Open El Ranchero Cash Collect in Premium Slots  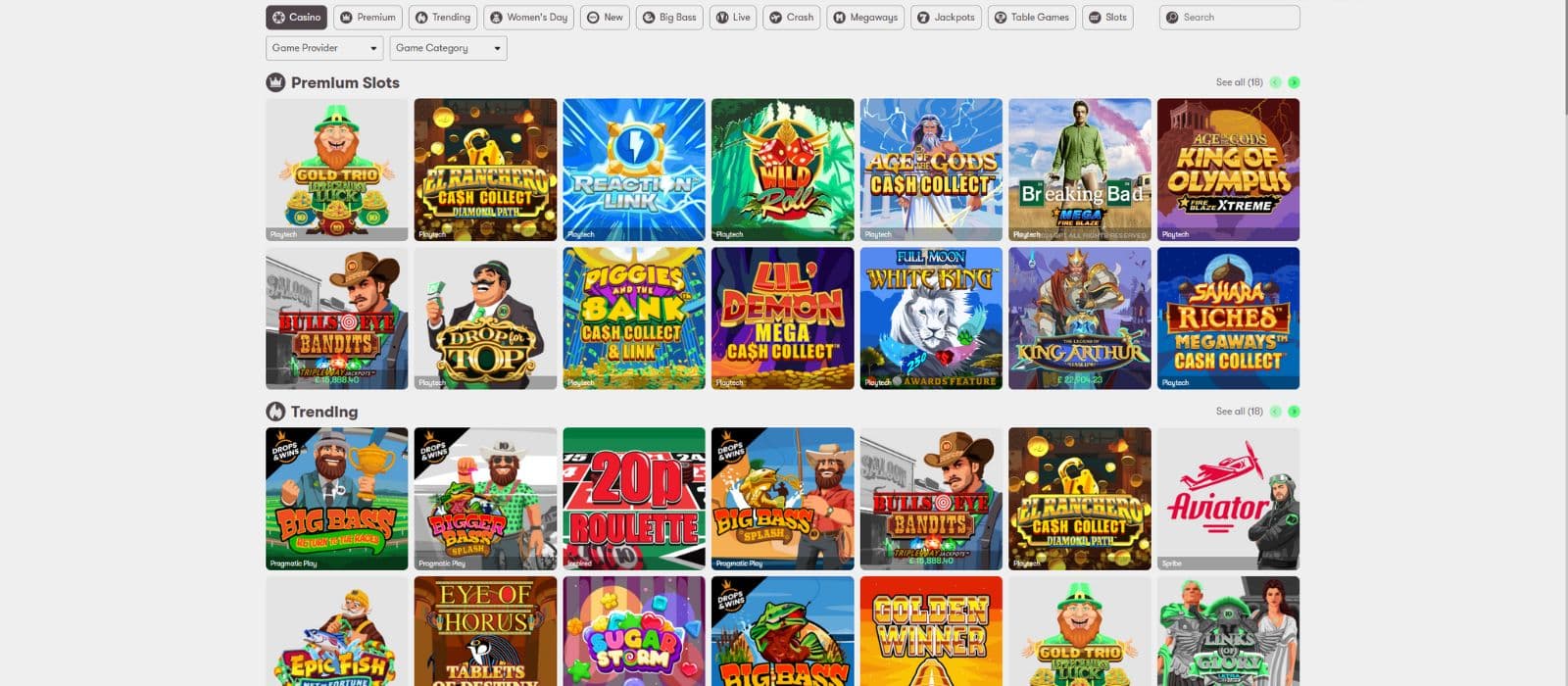coord(485,170)
